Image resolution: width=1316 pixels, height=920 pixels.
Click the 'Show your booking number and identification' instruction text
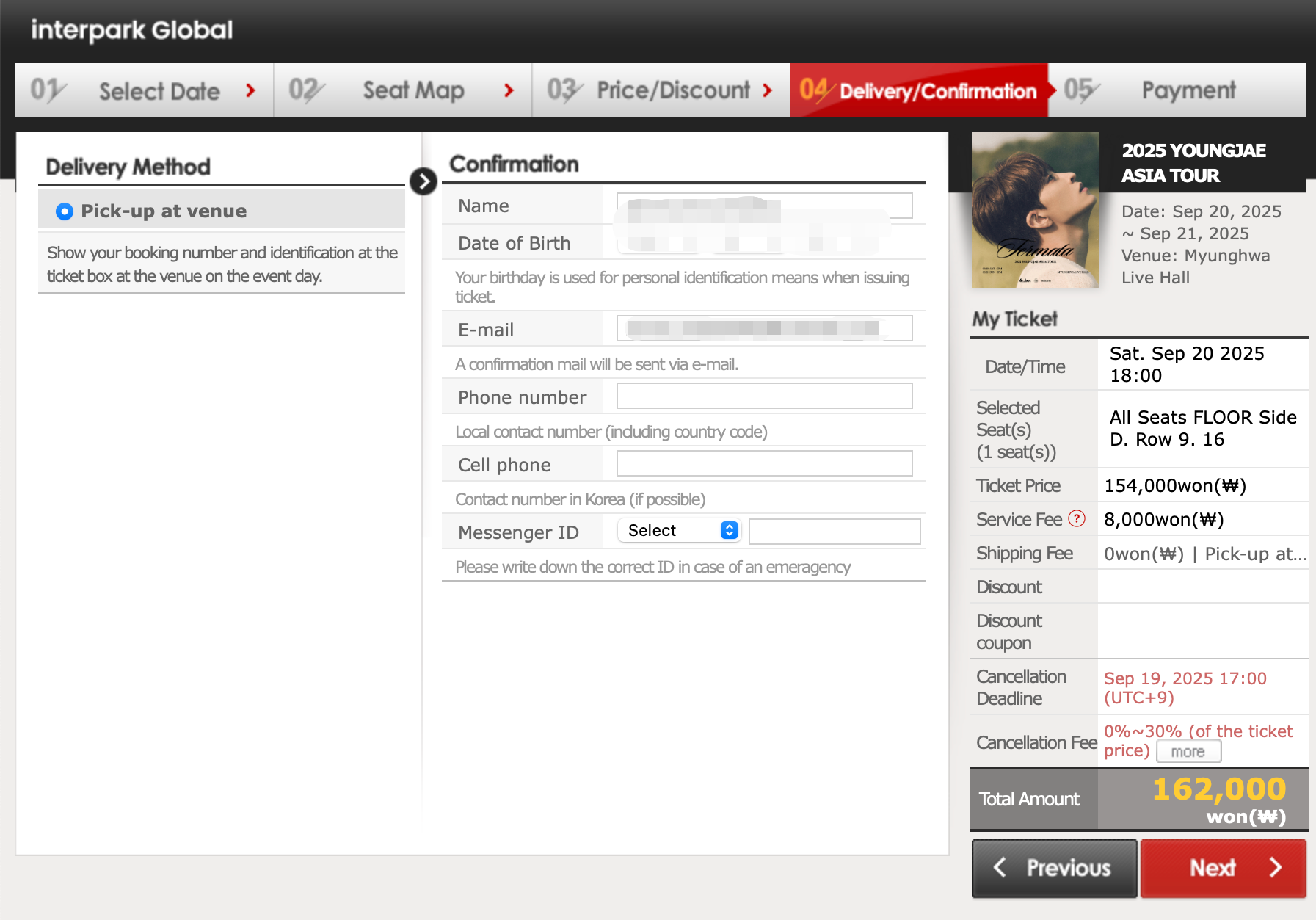[x=222, y=264]
